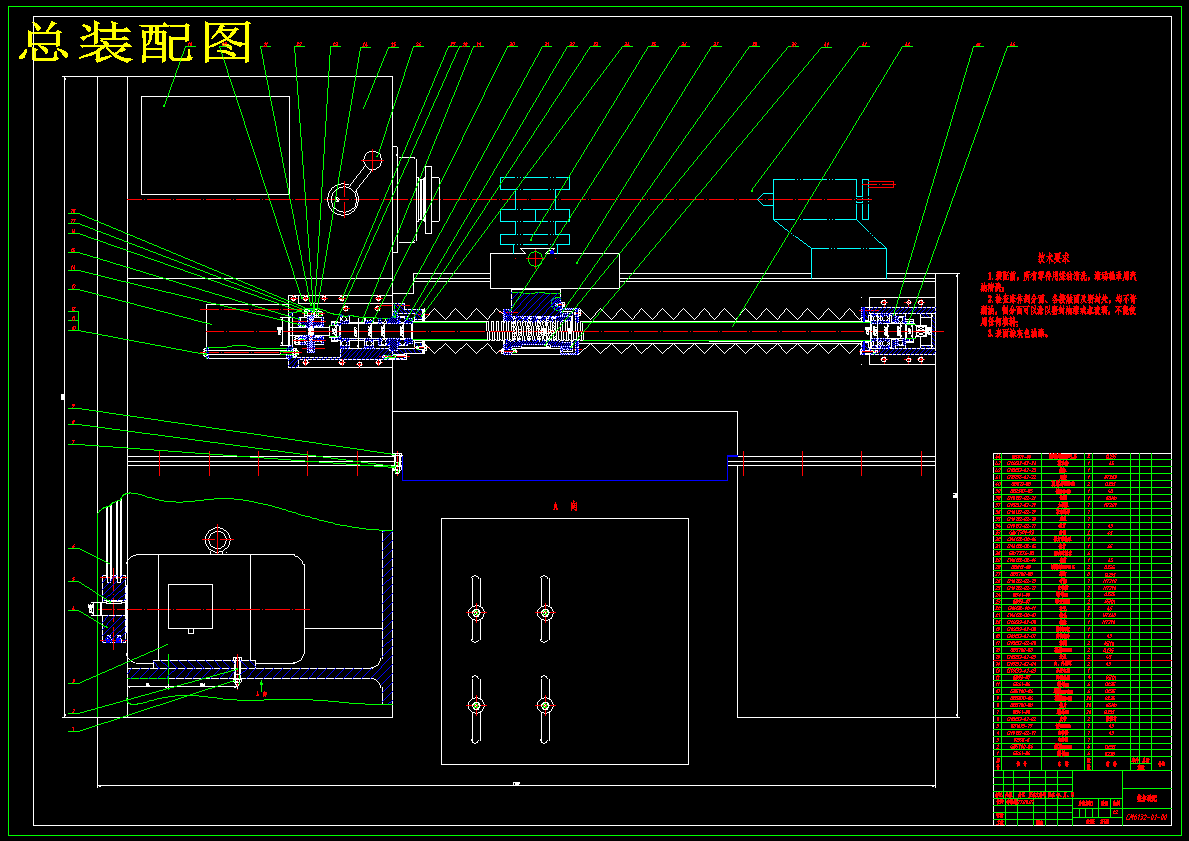Click the CM6132-03-00 drawing number
Viewport: 1189px width, 841px height.
pos(1146,817)
